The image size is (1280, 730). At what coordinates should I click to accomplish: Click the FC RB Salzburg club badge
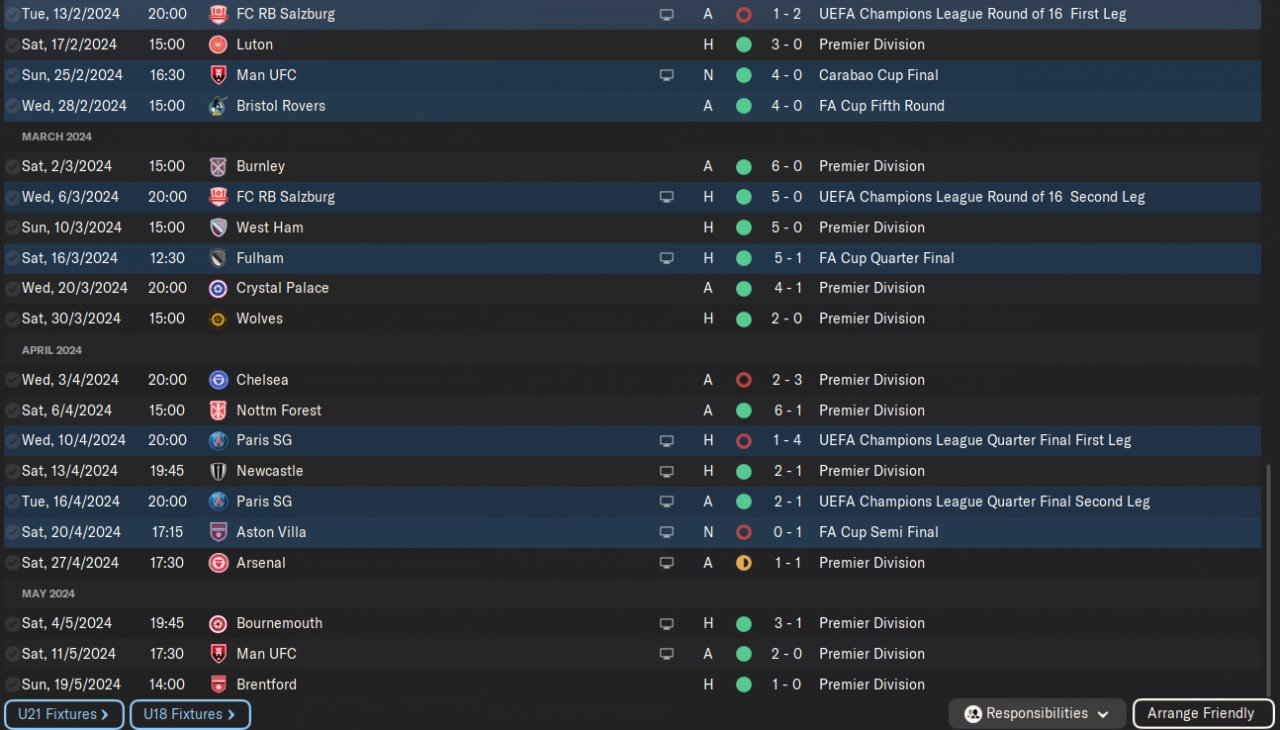(x=218, y=15)
